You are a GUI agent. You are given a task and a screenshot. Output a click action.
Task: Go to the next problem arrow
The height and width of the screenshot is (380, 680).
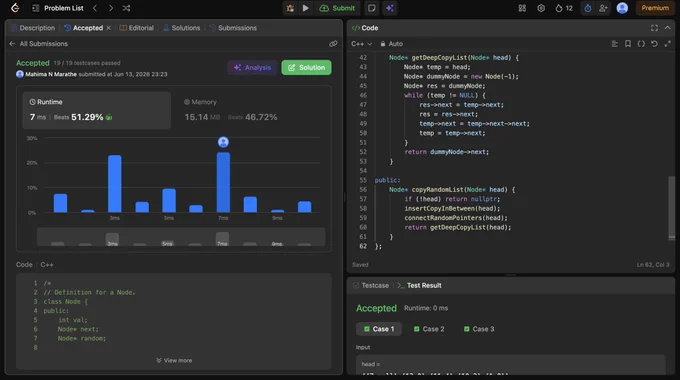coord(111,8)
